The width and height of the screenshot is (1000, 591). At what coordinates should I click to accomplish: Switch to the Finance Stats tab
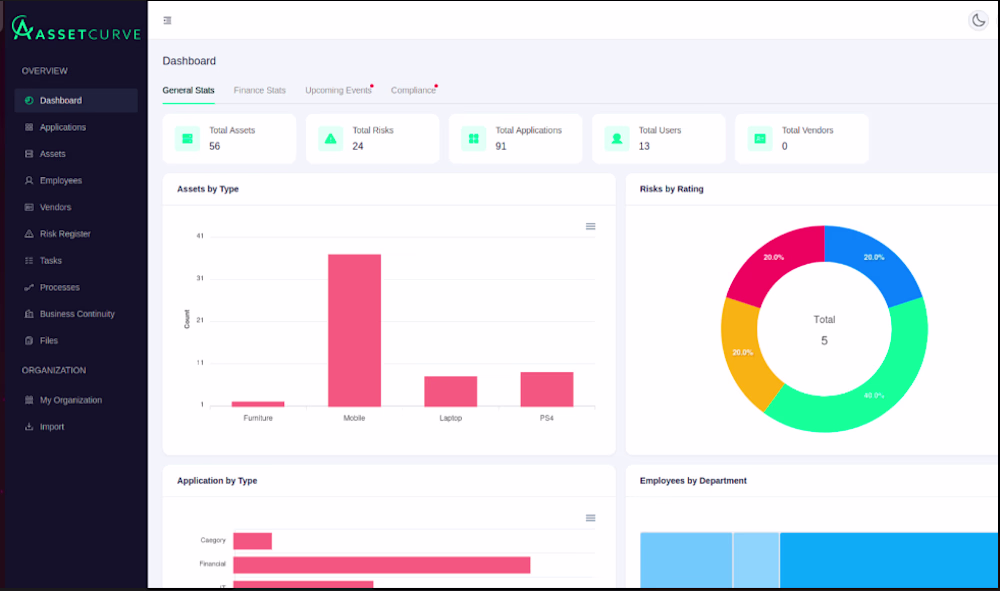pyautogui.click(x=260, y=91)
